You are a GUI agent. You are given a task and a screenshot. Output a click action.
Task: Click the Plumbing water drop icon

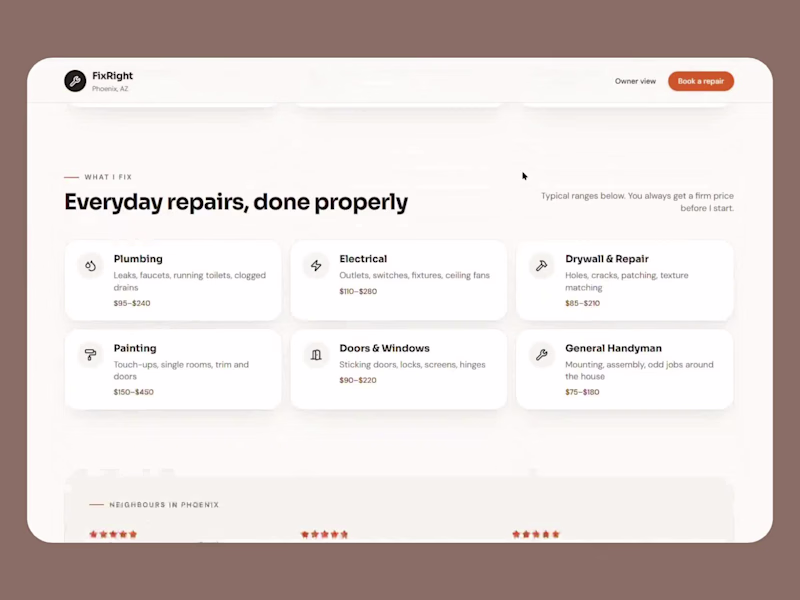[x=90, y=266]
